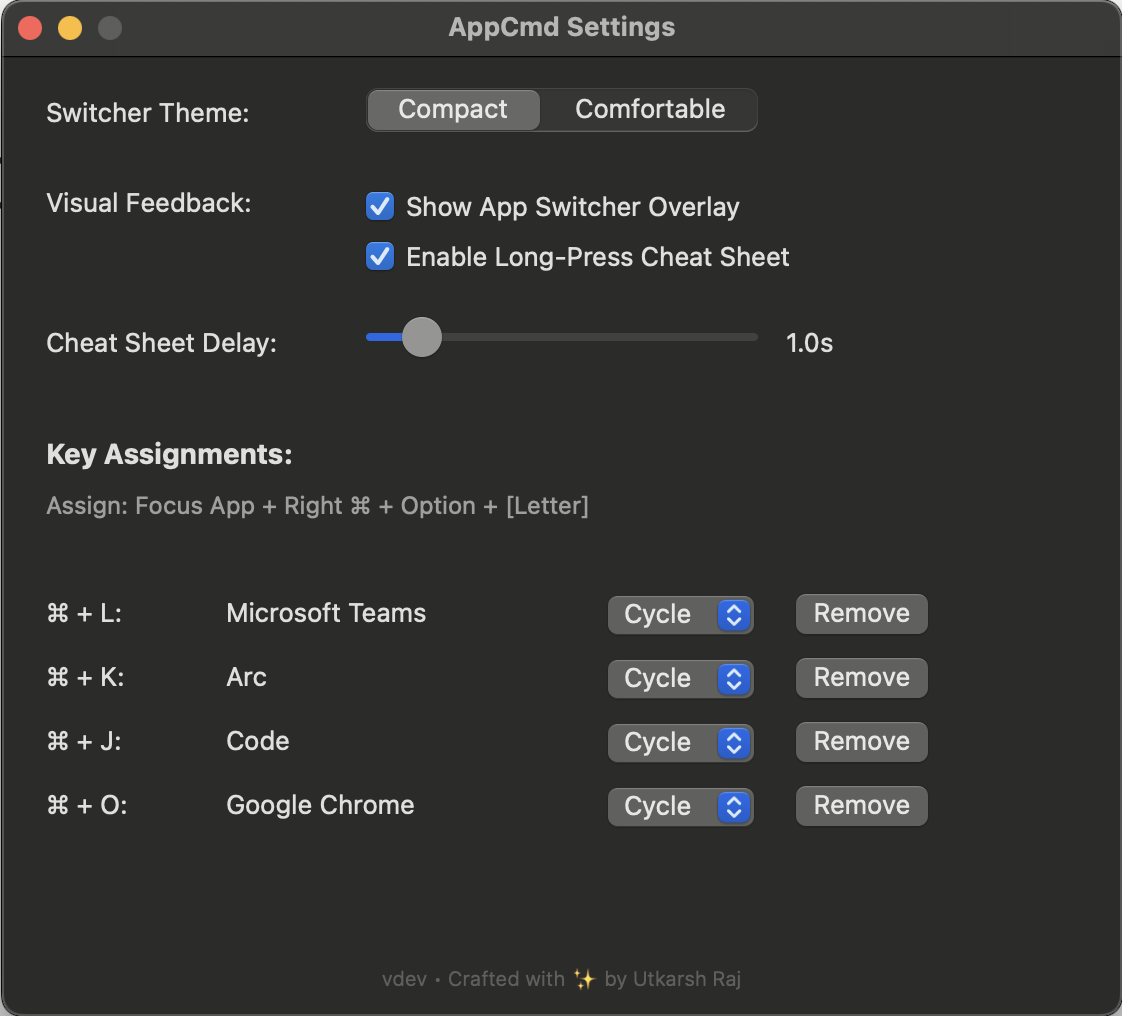
Task: Click the sparkles icon in the footer
Action: point(584,979)
